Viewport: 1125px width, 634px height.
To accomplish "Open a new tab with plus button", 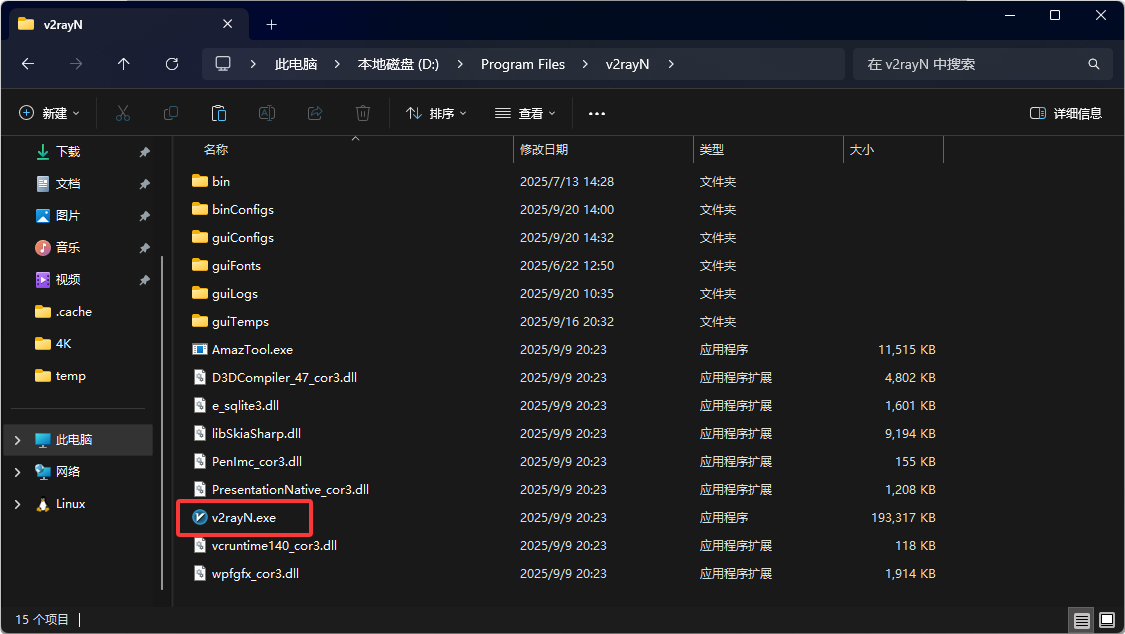I will tap(271, 24).
